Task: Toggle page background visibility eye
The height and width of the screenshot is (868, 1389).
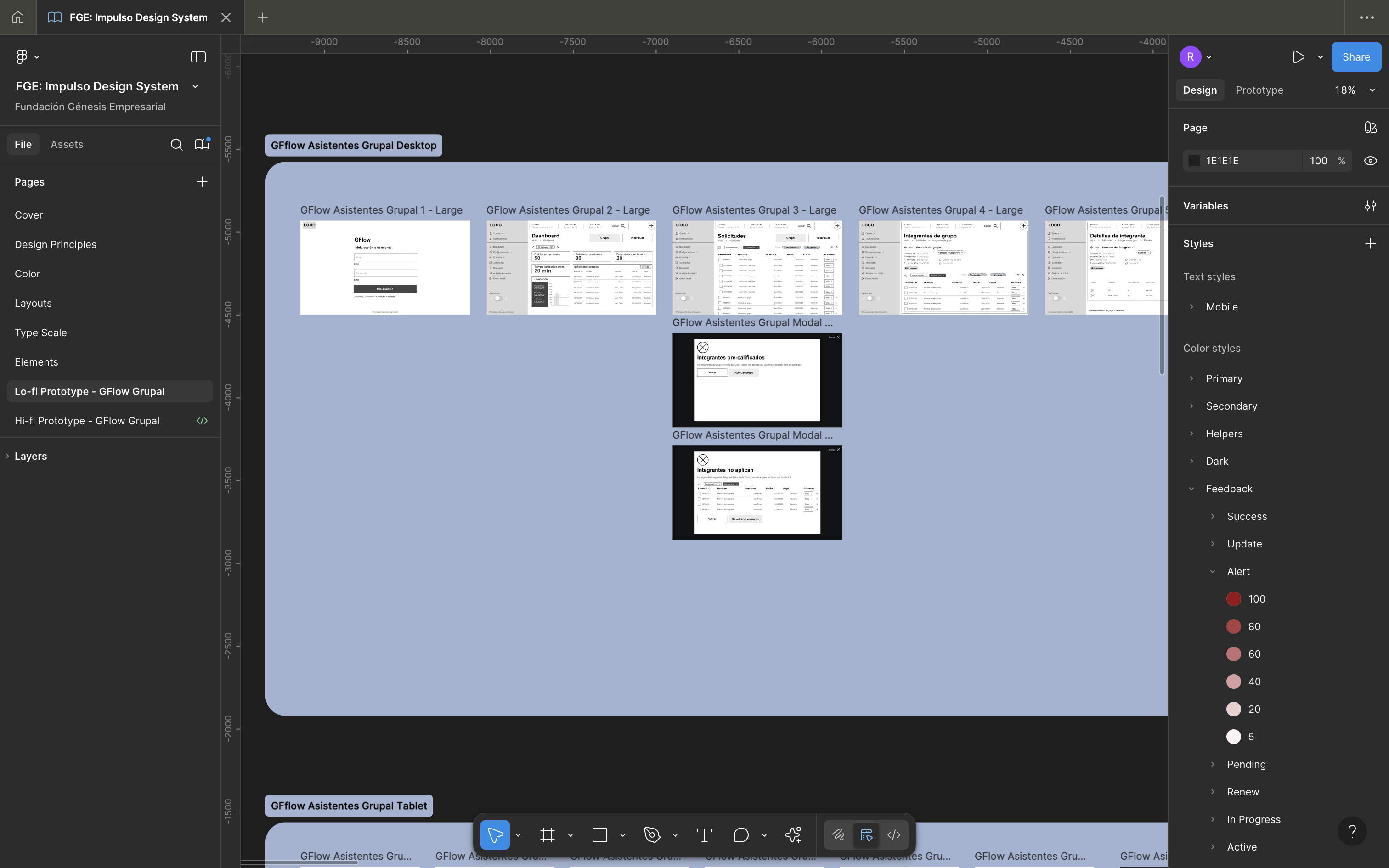Action: click(x=1371, y=161)
